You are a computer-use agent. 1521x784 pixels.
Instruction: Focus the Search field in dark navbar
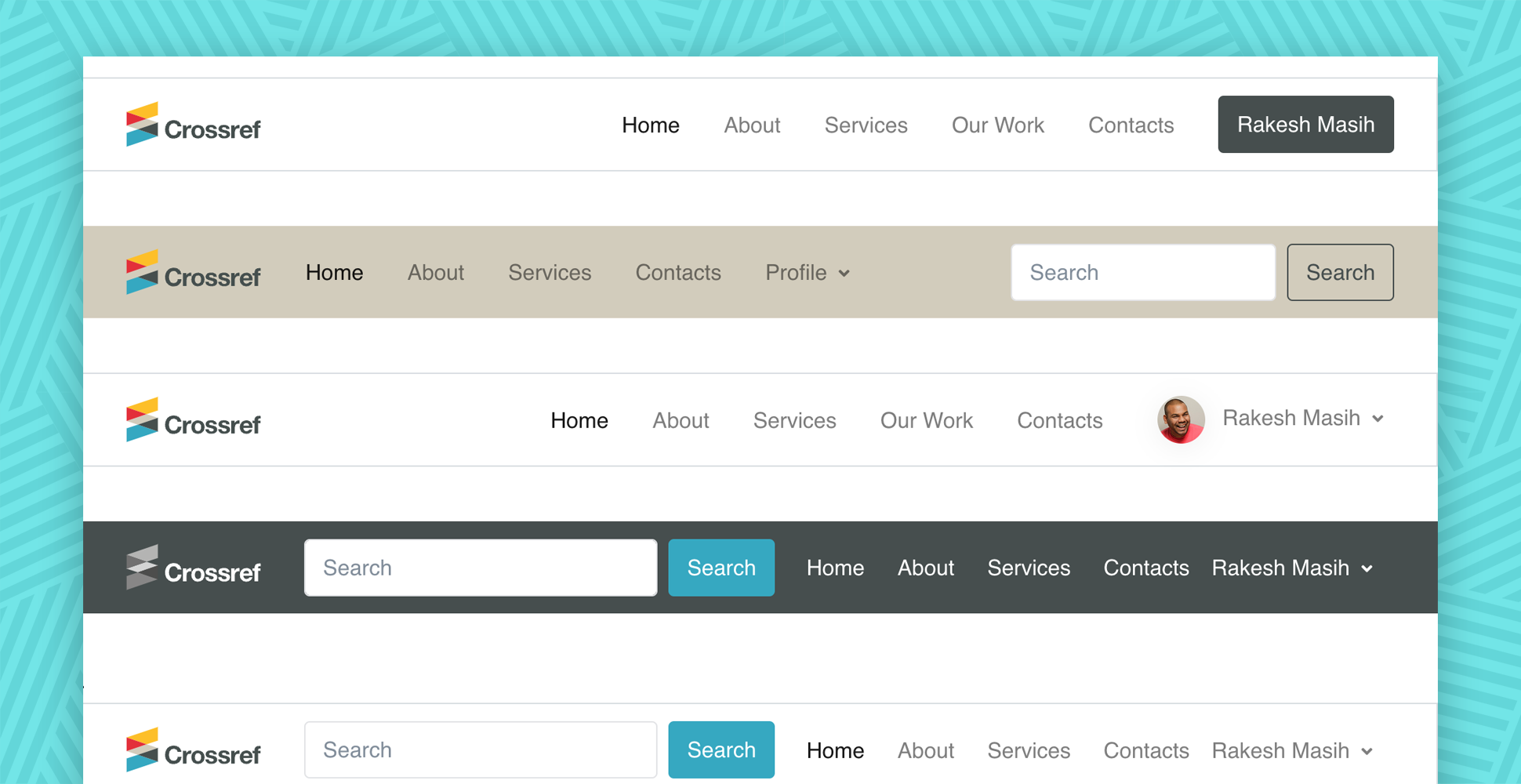pyautogui.click(x=481, y=568)
